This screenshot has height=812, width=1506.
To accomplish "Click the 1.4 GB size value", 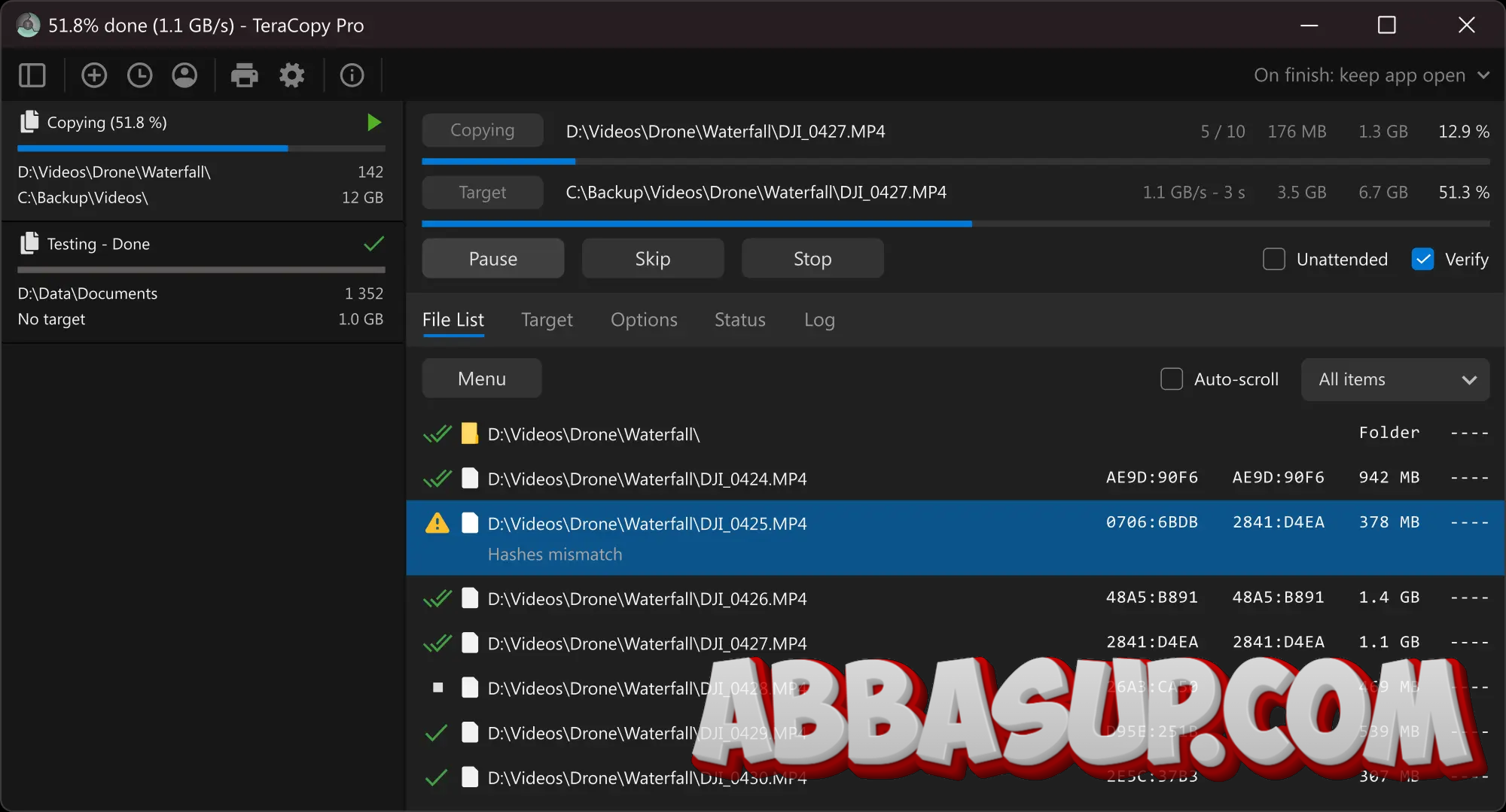I will click(x=1389, y=598).
